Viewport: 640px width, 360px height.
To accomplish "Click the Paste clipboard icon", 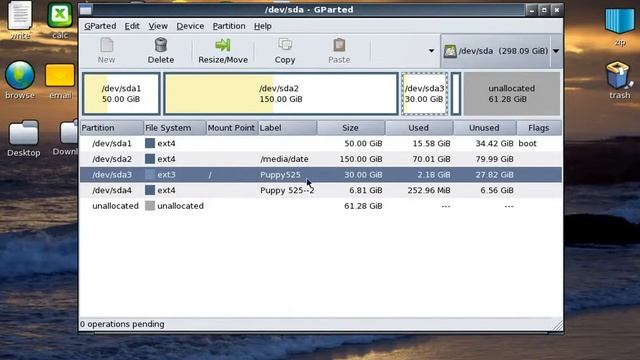I will tap(339, 45).
